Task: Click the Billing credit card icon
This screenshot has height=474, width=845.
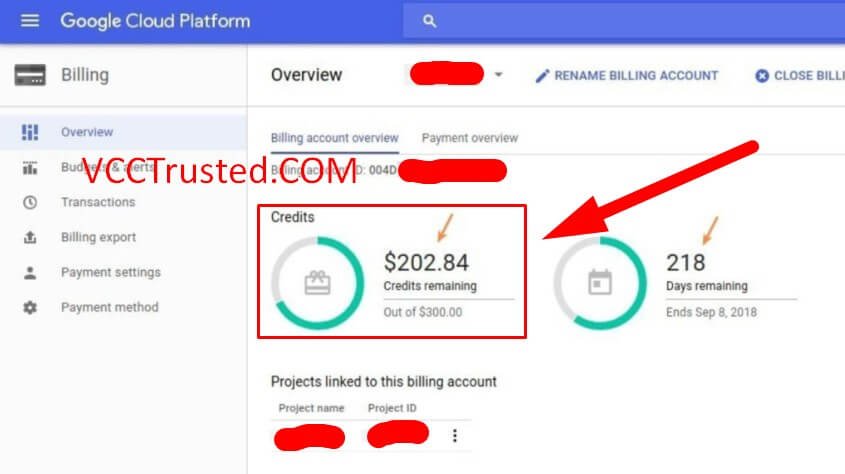Action: pos(30,75)
